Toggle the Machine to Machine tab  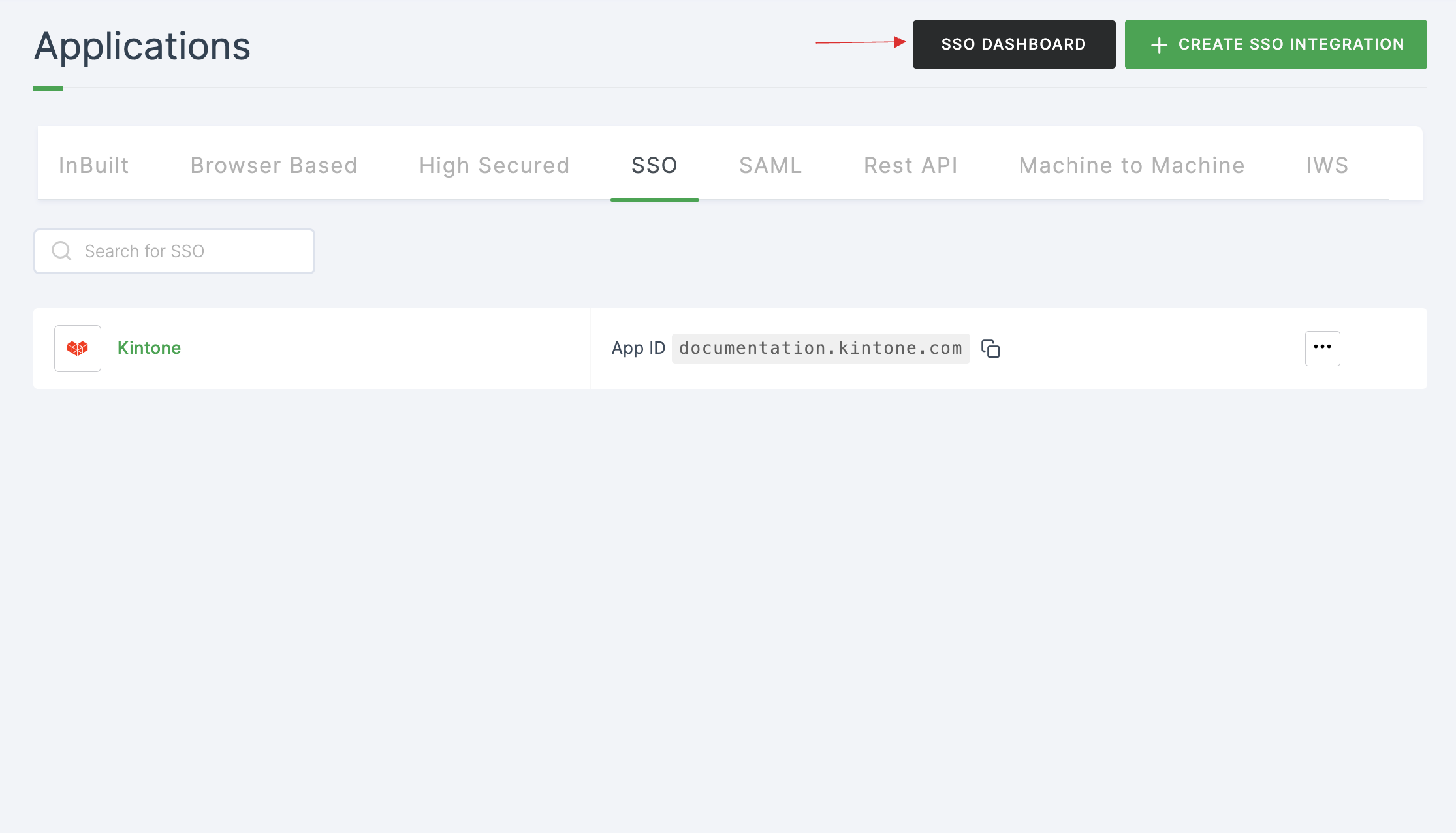pos(1131,164)
